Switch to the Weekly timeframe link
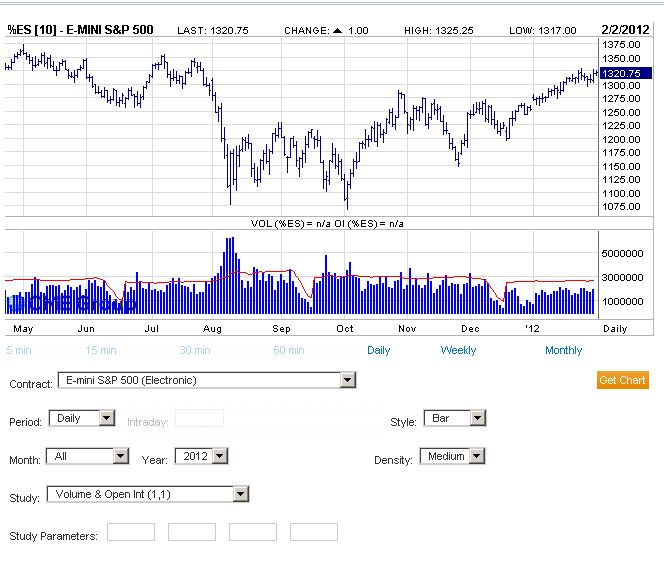Screen dimensions: 664x570 458,350
